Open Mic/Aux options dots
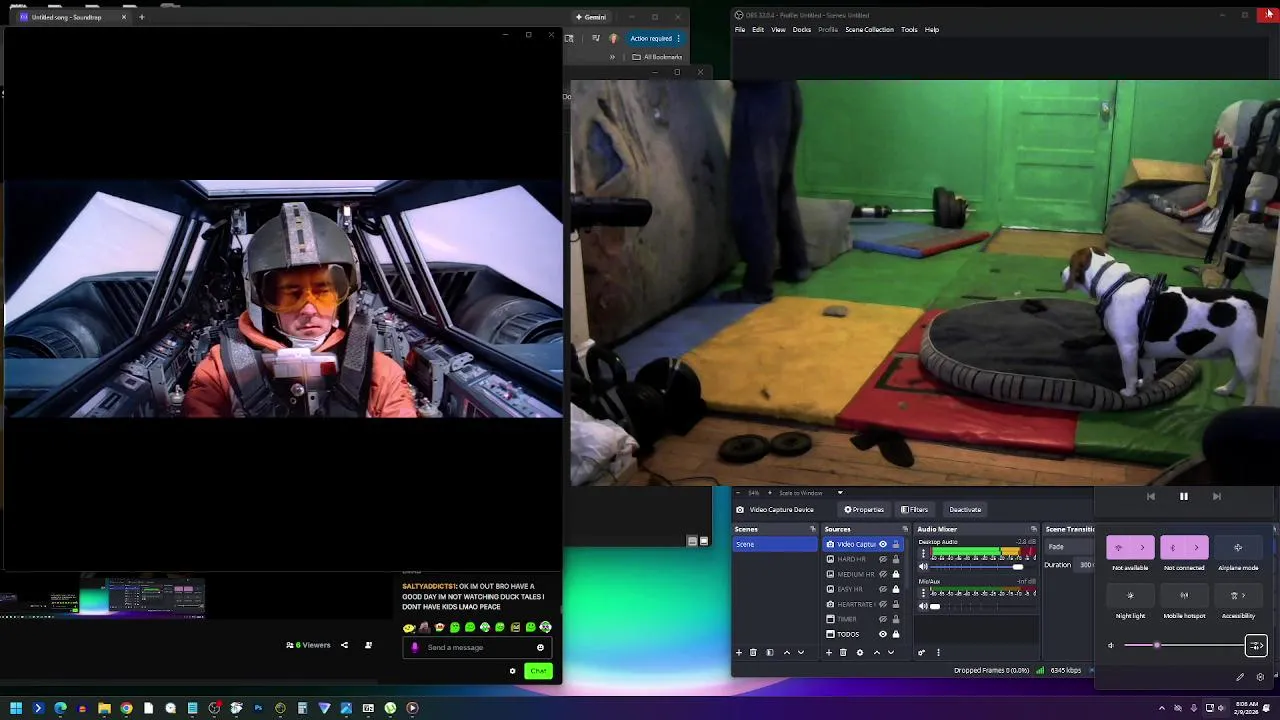 coord(923,593)
